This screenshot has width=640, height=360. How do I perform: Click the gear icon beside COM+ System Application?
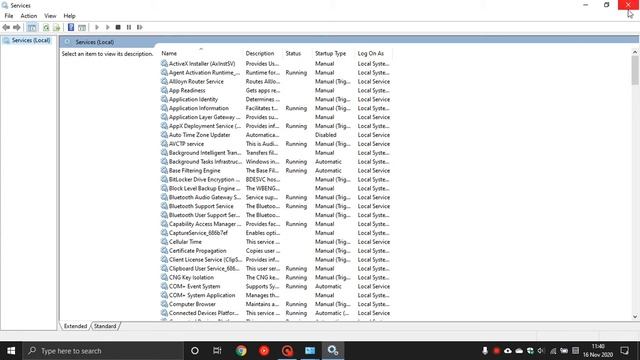point(164,295)
